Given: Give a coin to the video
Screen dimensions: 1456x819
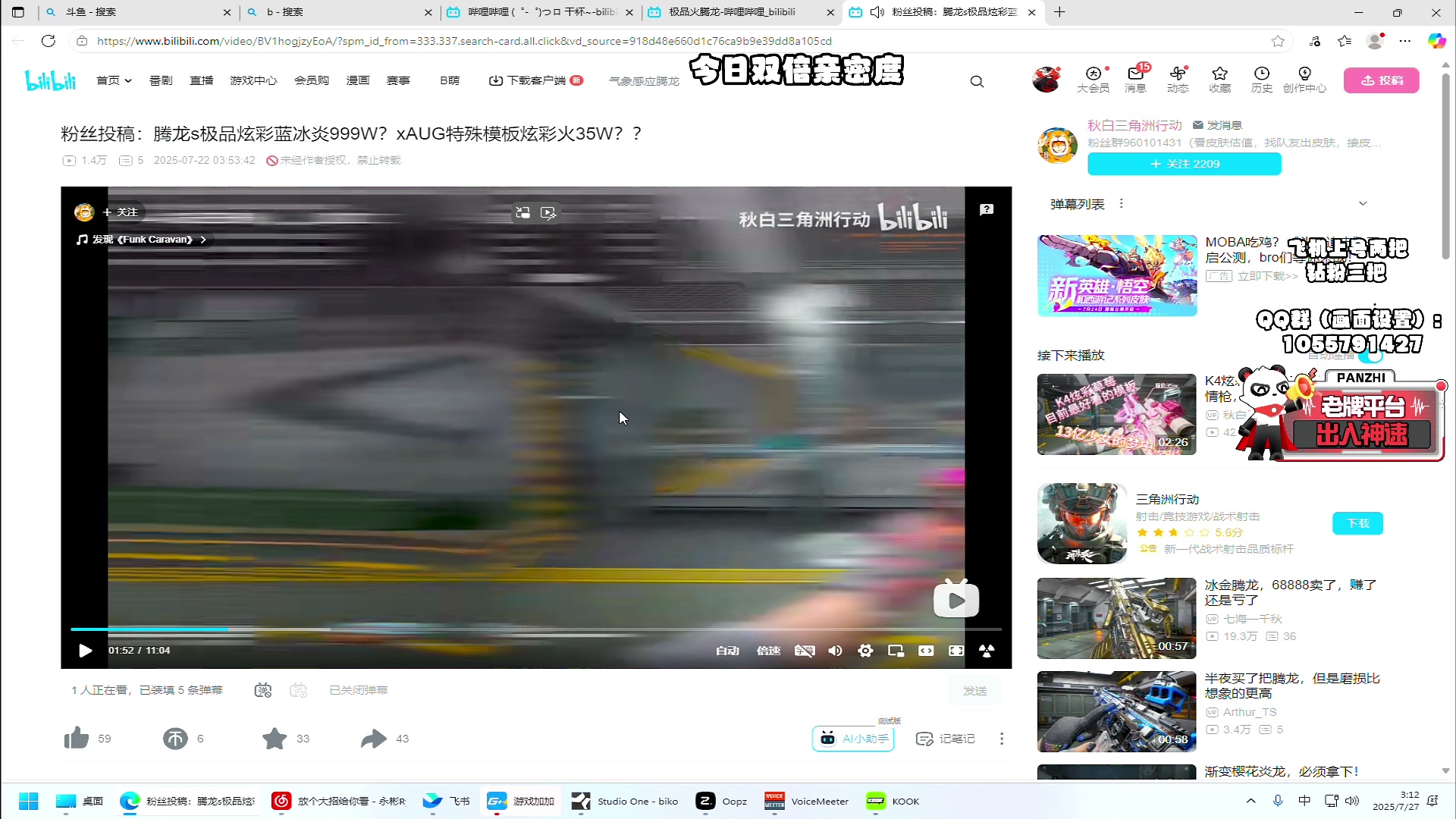Looking at the screenshot, I should click(x=175, y=738).
